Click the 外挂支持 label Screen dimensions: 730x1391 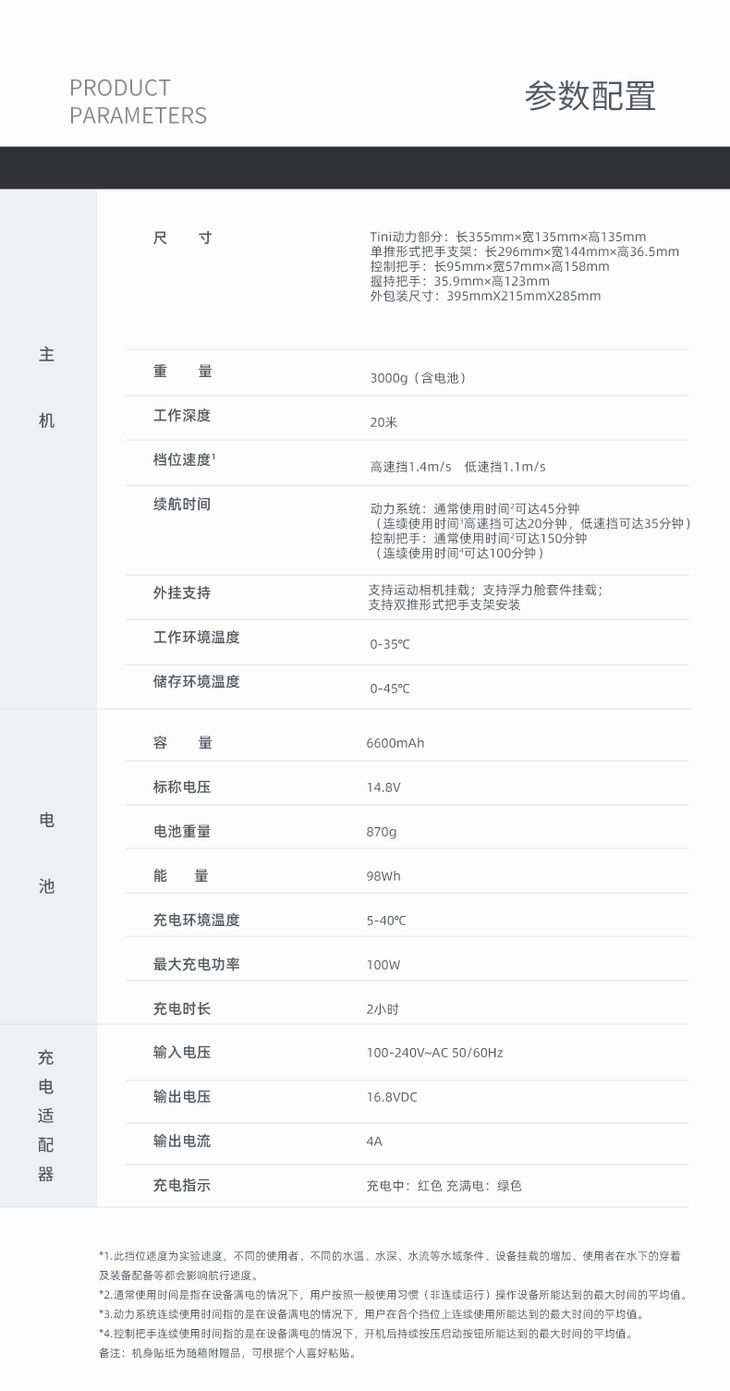click(x=182, y=592)
